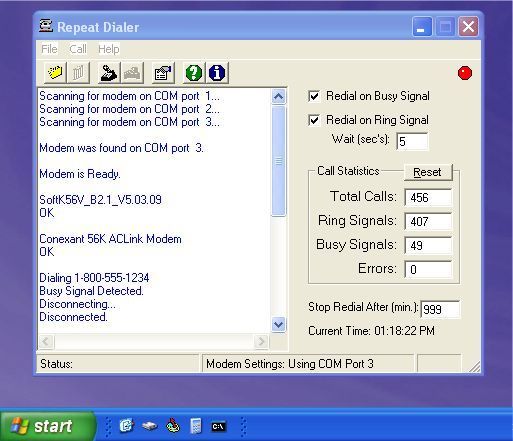Click the log scroll up arrow
Image resolution: width=513 pixels, height=441 pixels.
278,96
